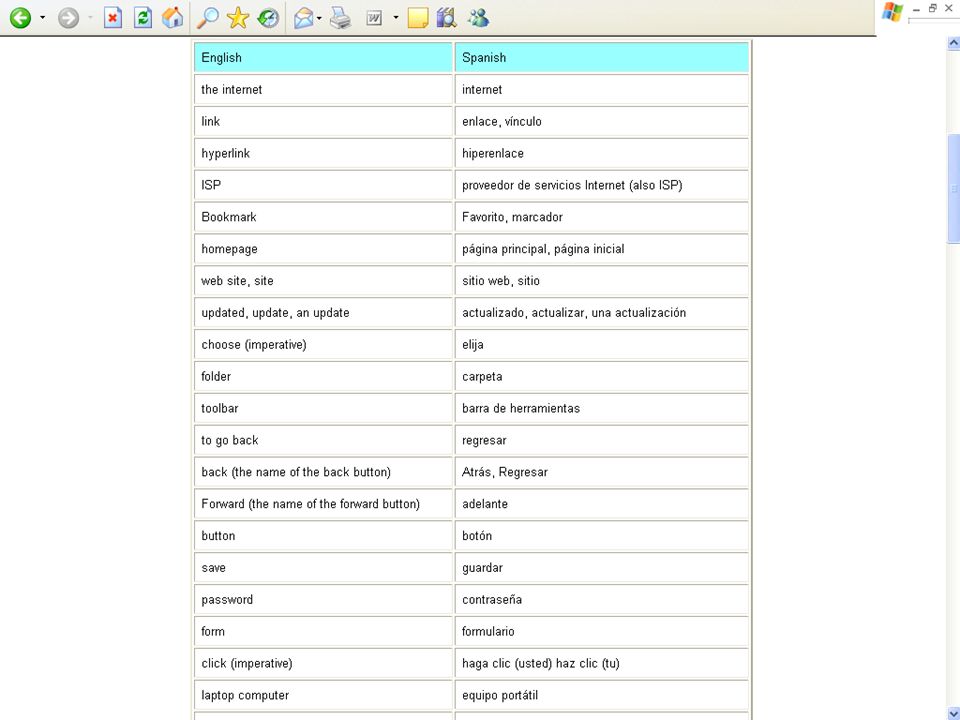Click the 'the internet' cell
Screen dimensions: 960x720
pos(323,89)
